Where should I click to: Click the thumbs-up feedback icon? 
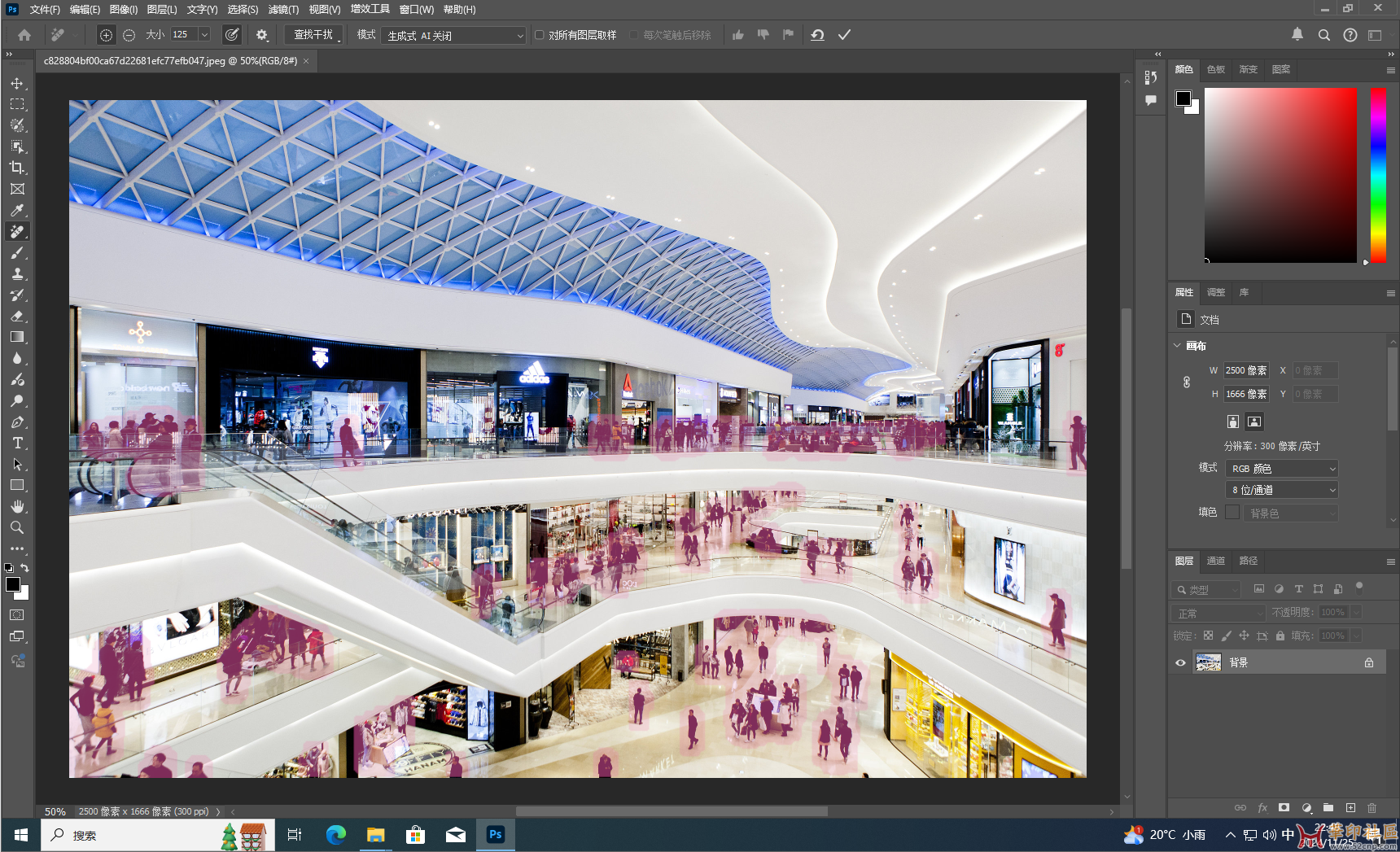click(x=737, y=35)
